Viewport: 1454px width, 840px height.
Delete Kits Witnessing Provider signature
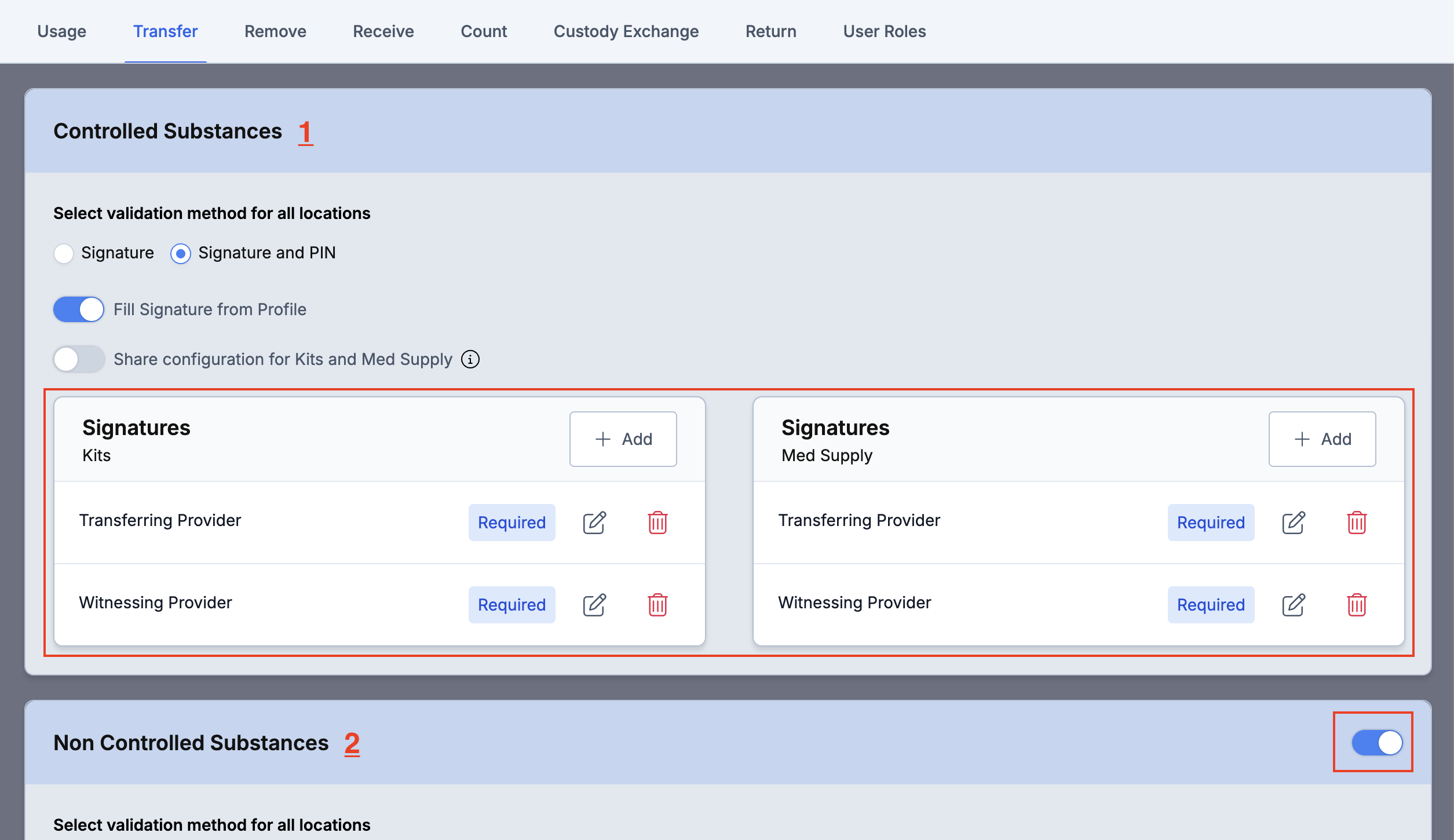click(x=657, y=605)
